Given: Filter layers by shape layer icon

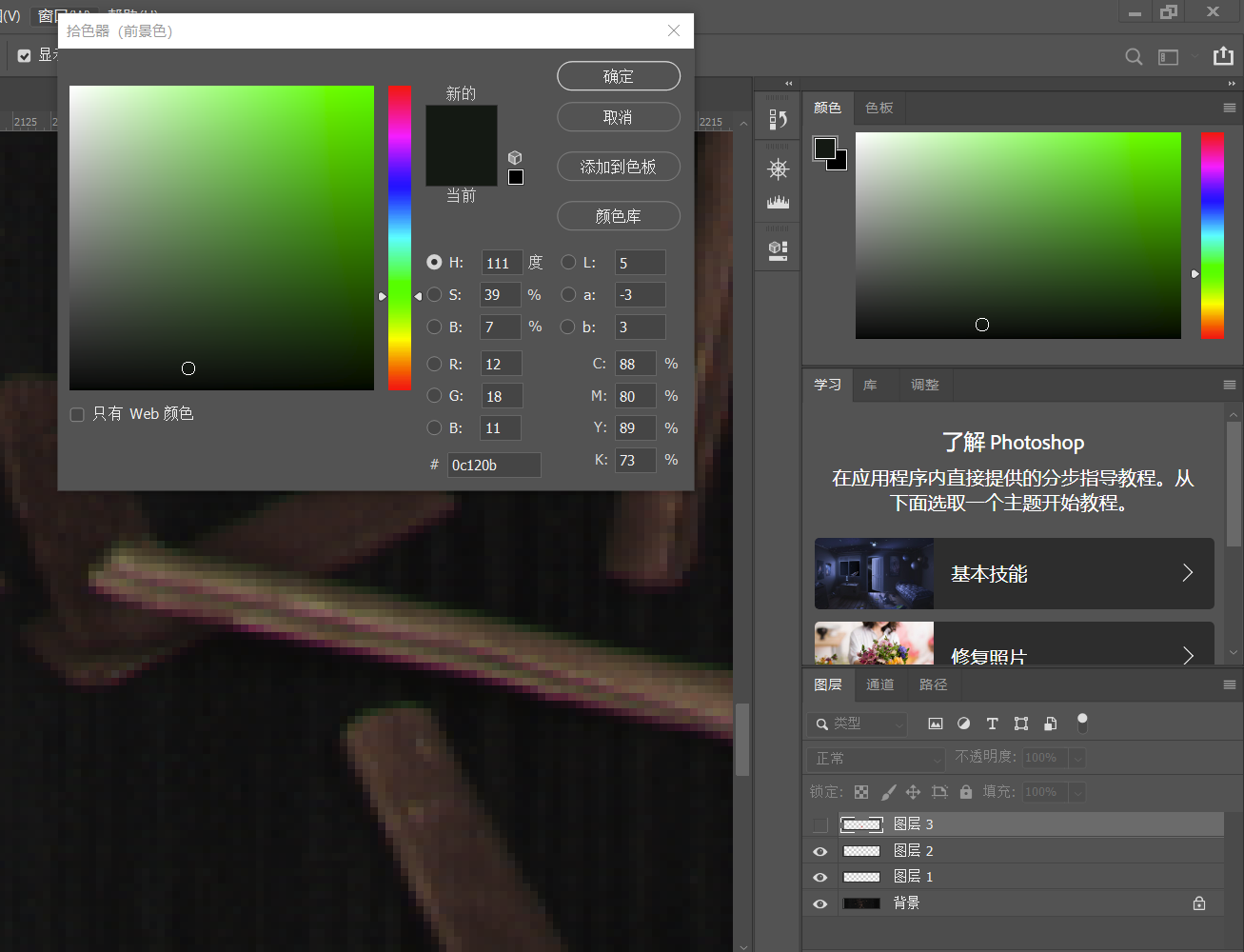Looking at the screenshot, I should 1021,724.
